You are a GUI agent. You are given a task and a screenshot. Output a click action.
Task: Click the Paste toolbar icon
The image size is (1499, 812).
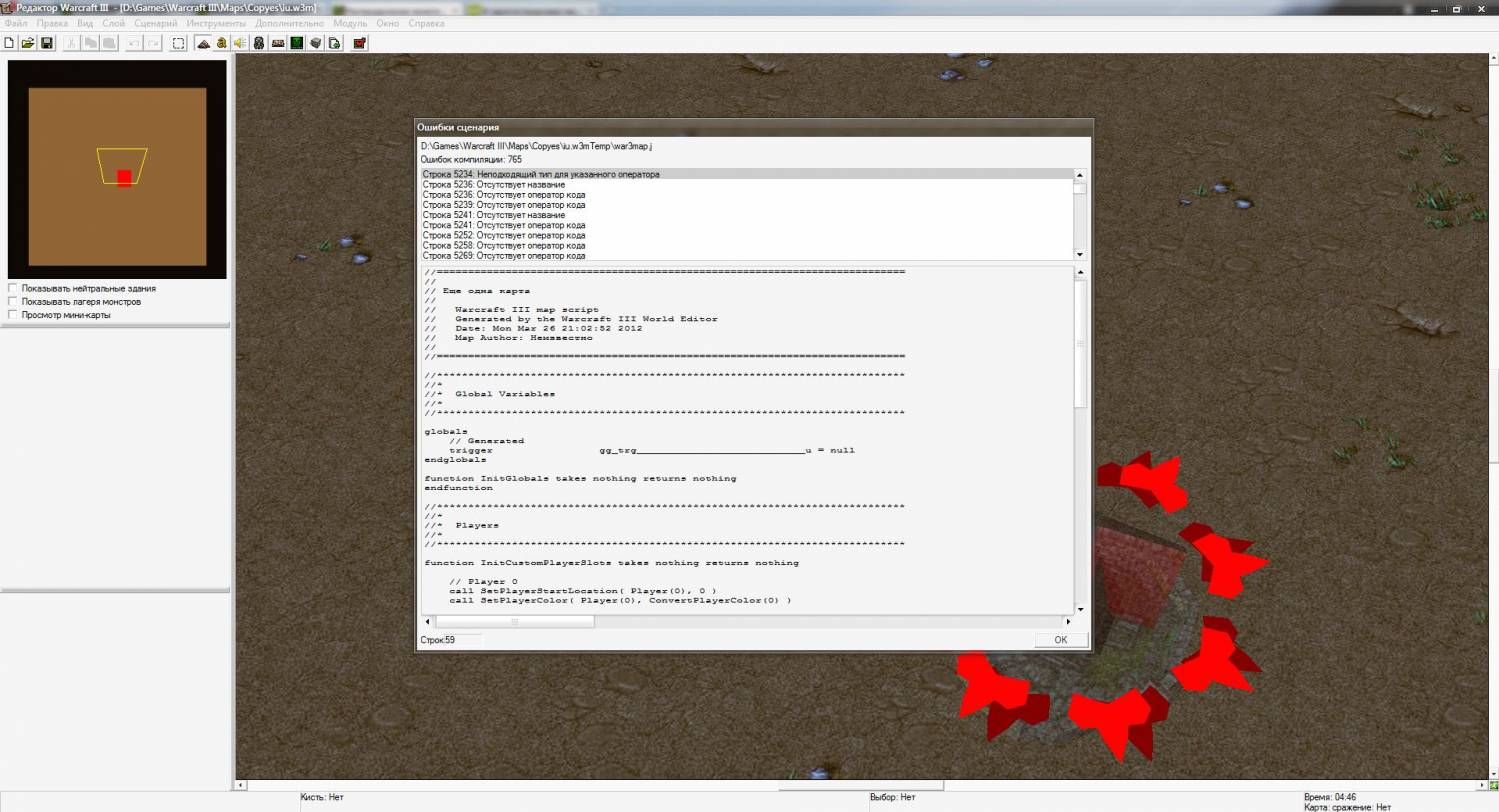[109, 43]
